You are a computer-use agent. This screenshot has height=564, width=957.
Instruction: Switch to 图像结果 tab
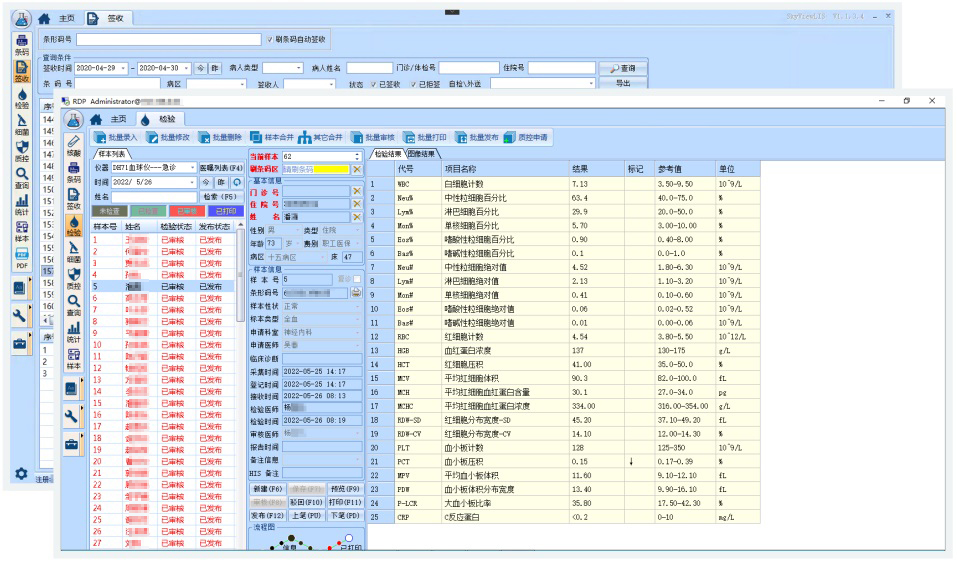pos(421,154)
